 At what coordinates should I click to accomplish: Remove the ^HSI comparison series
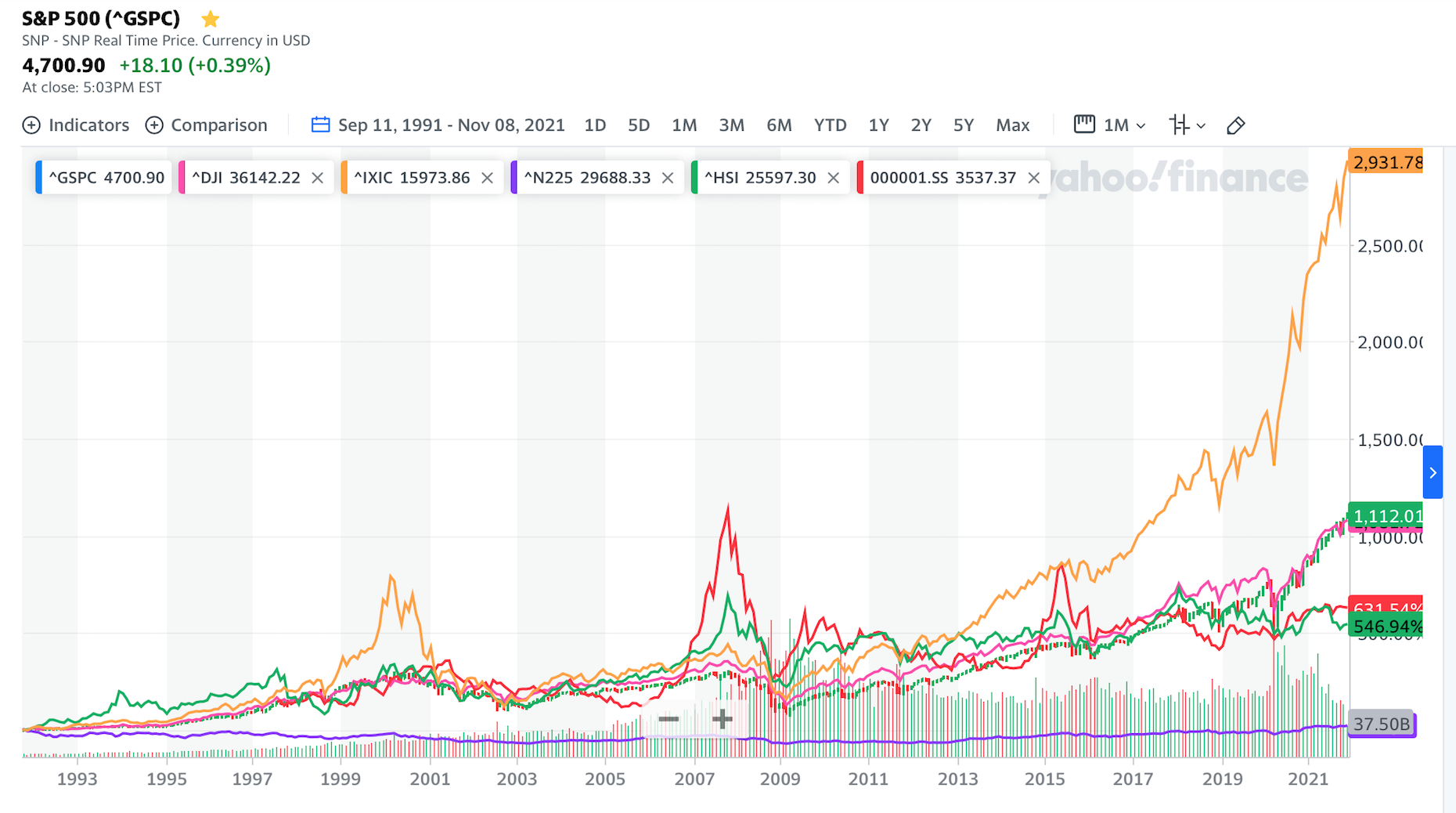834,178
